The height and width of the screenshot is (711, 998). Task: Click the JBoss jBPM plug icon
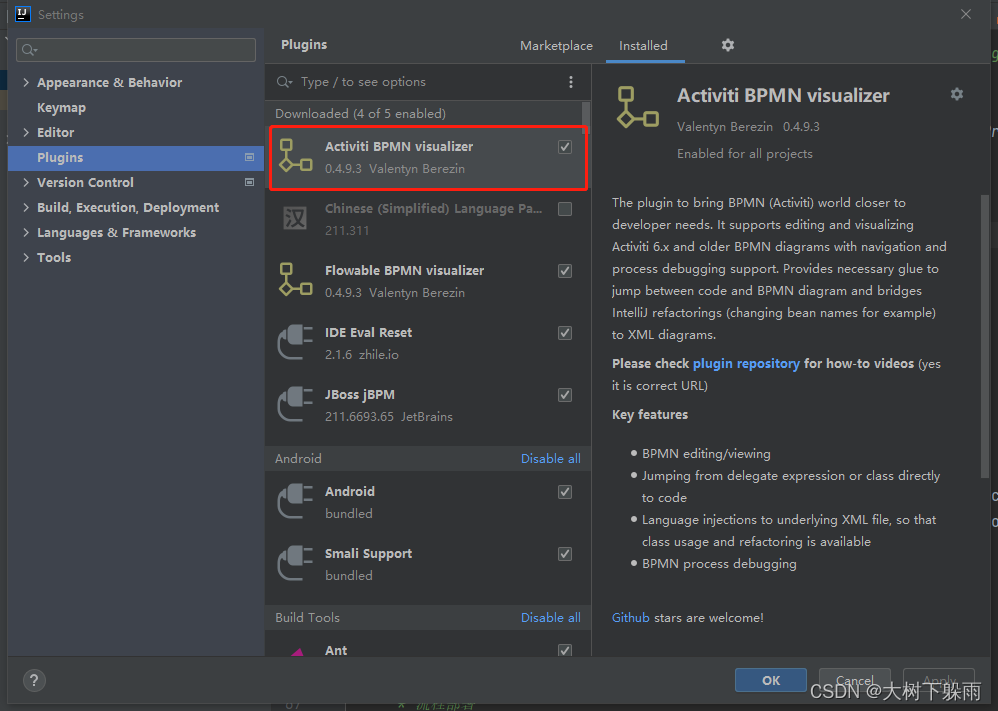coord(295,404)
